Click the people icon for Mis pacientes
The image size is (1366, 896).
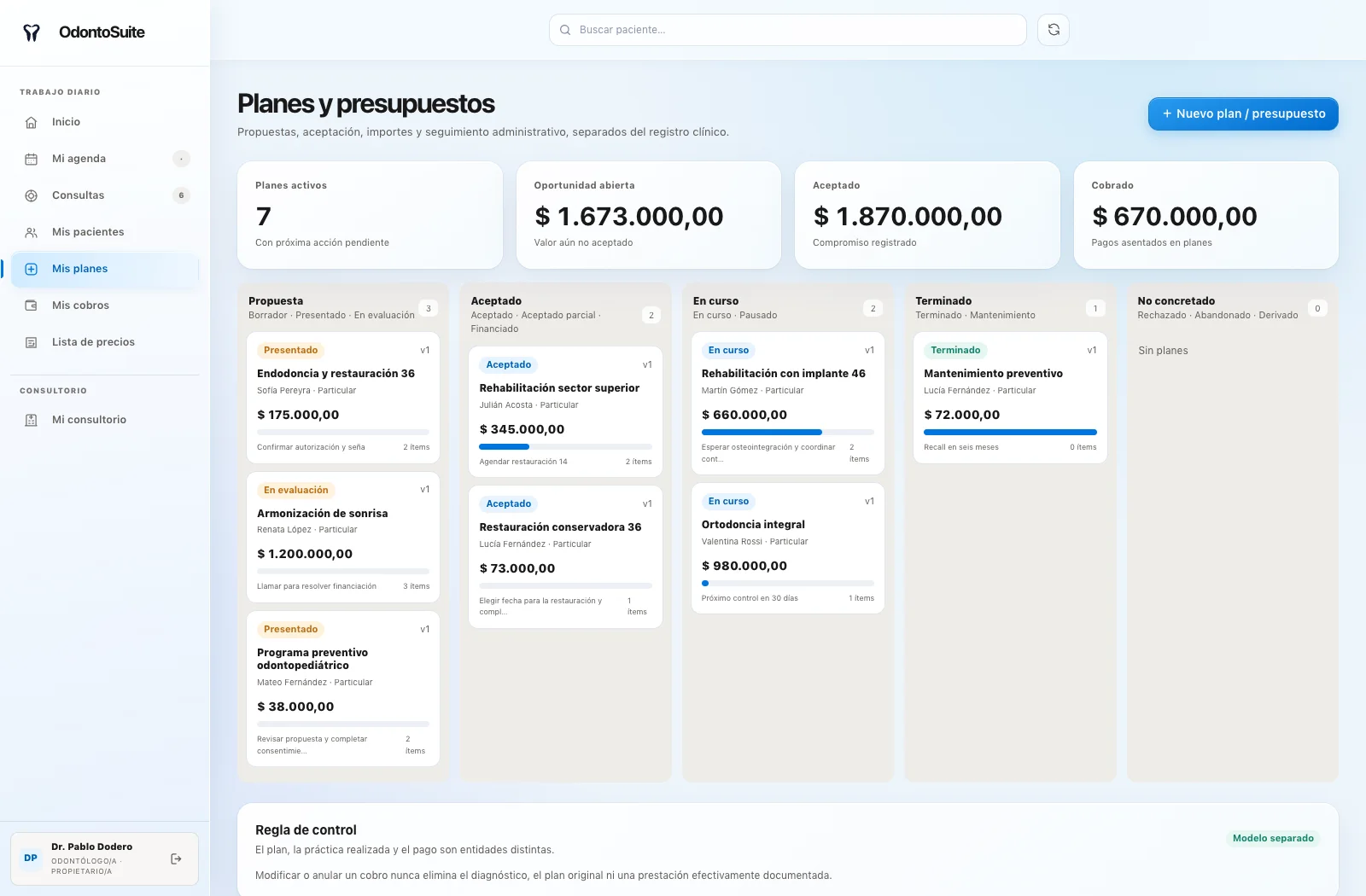(x=32, y=232)
